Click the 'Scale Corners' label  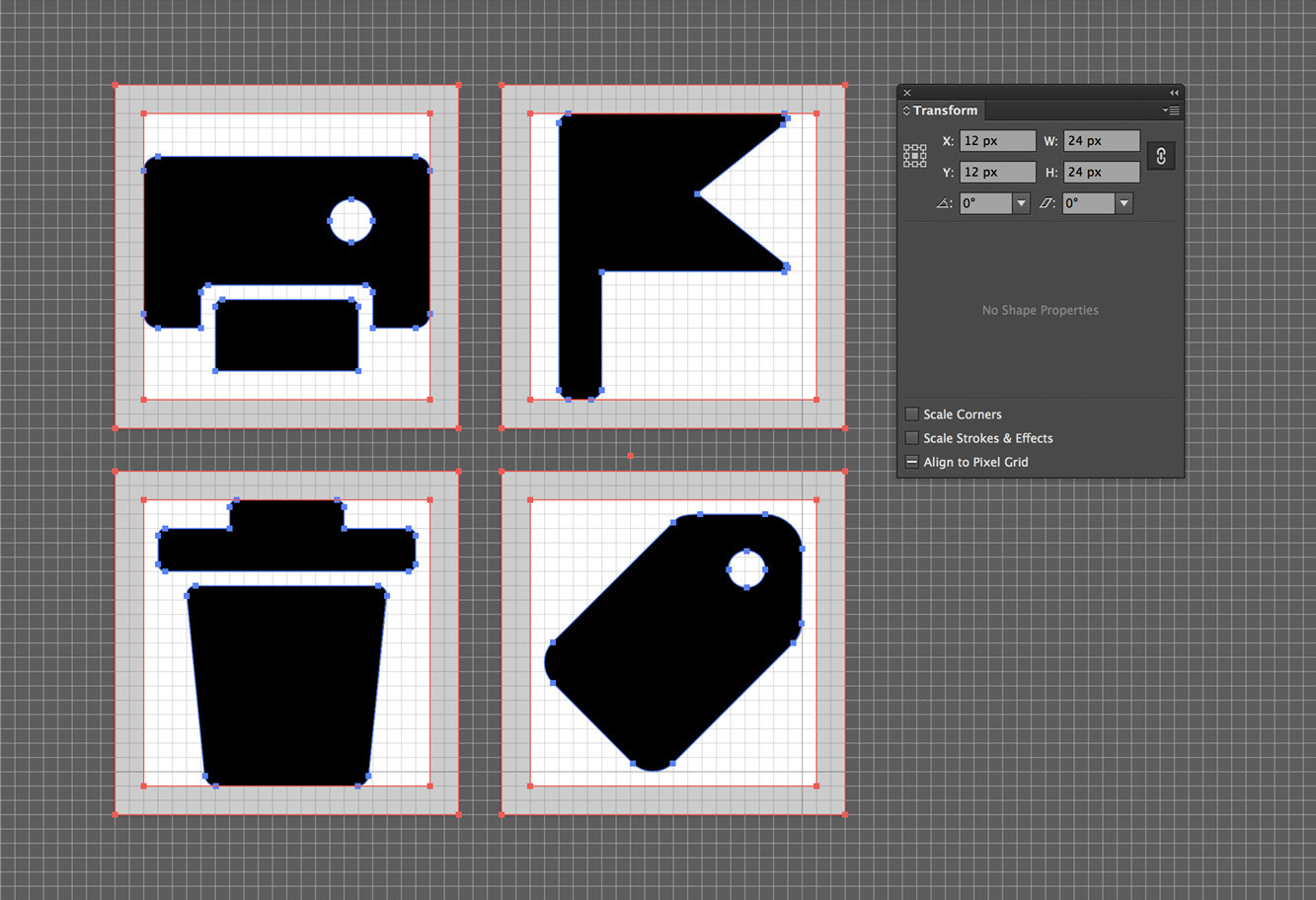pyautogui.click(x=963, y=414)
